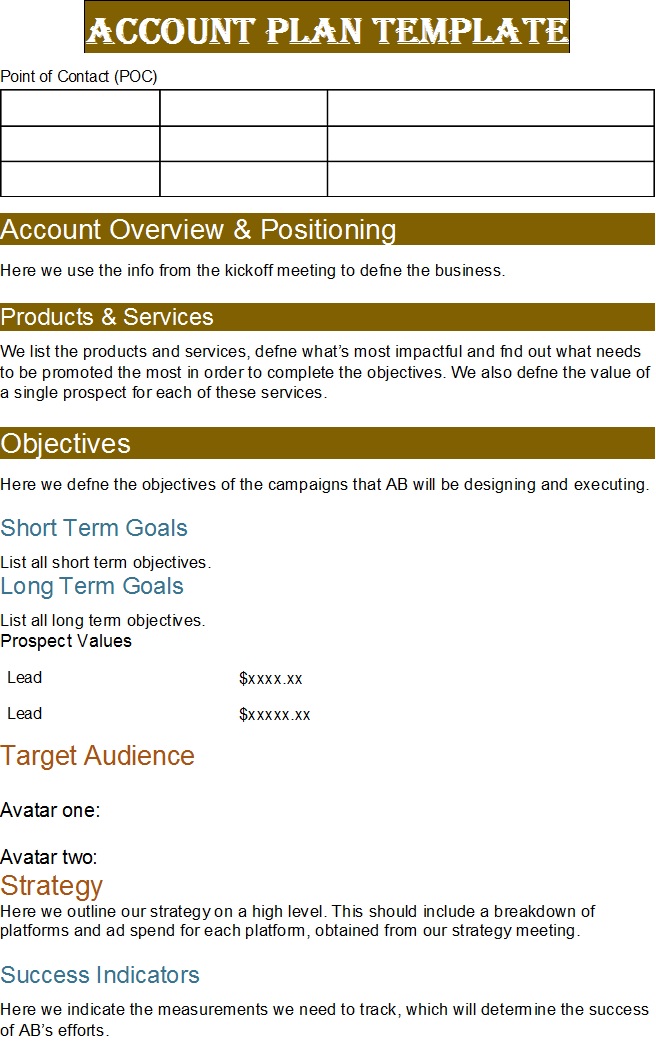This screenshot has width=656, height=1058.
Task: Select the first cell of the POC table
Action: 80,108
